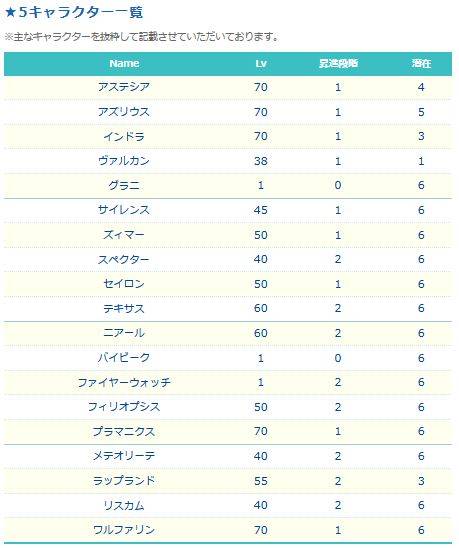Image resolution: width=459 pixels, height=548 pixels.
Task: Click the グラニ row name
Action: point(124,185)
